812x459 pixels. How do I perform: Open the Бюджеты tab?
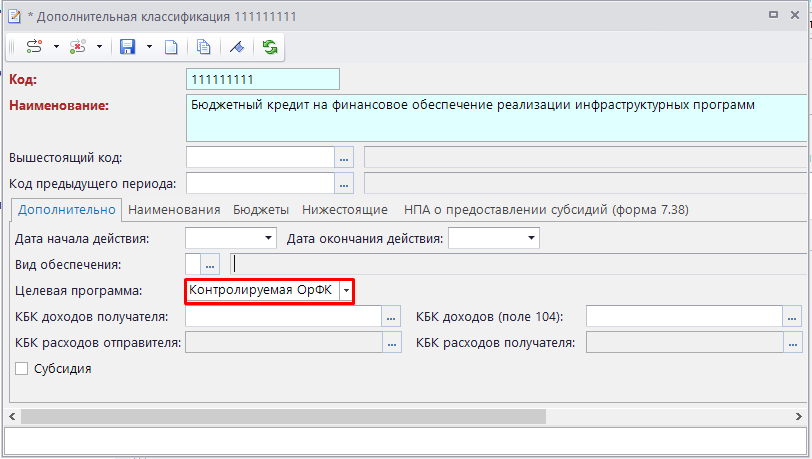[x=261, y=210]
